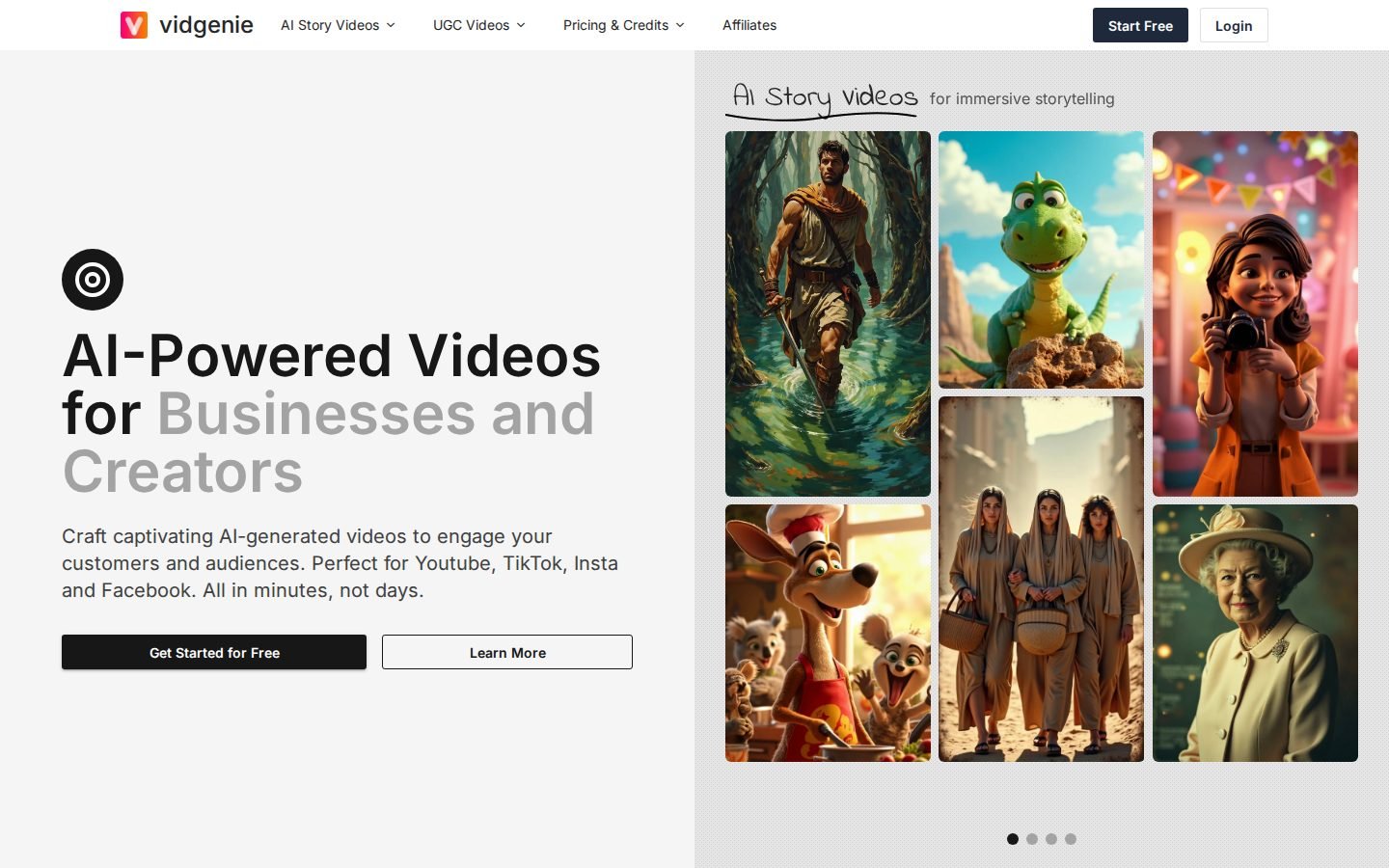
Task: Select the Learn More button
Action: (507, 652)
